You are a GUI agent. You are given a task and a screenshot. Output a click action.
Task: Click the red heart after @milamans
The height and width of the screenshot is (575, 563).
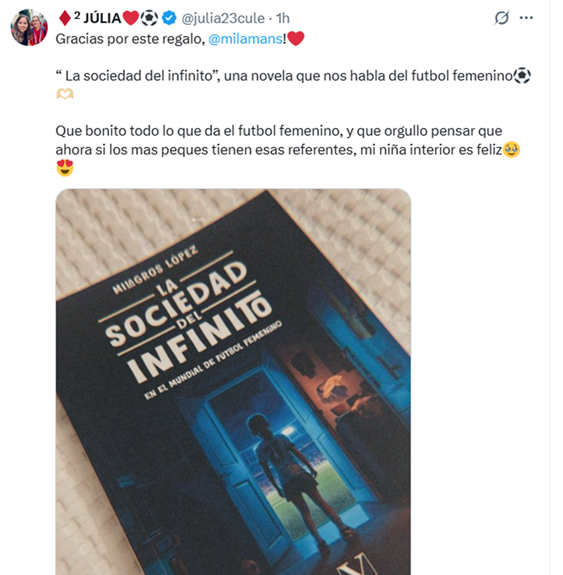[x=296, y=39]
